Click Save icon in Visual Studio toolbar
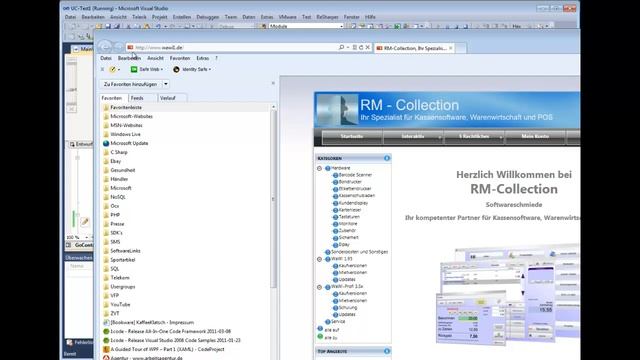Image resolution: width=640 pixels, height=360 pixels. point(108,27)
